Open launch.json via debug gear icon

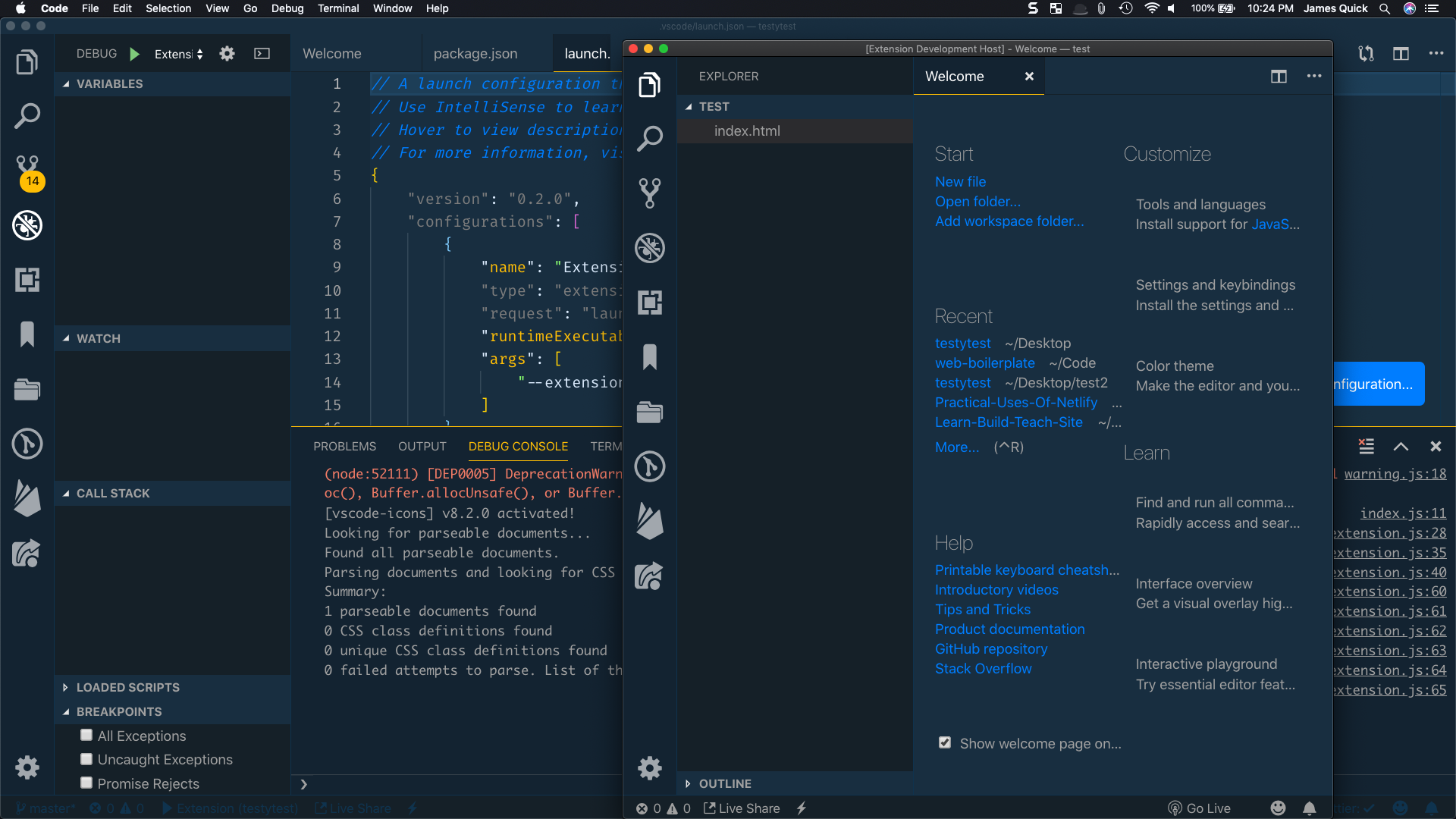click(227, 54)
